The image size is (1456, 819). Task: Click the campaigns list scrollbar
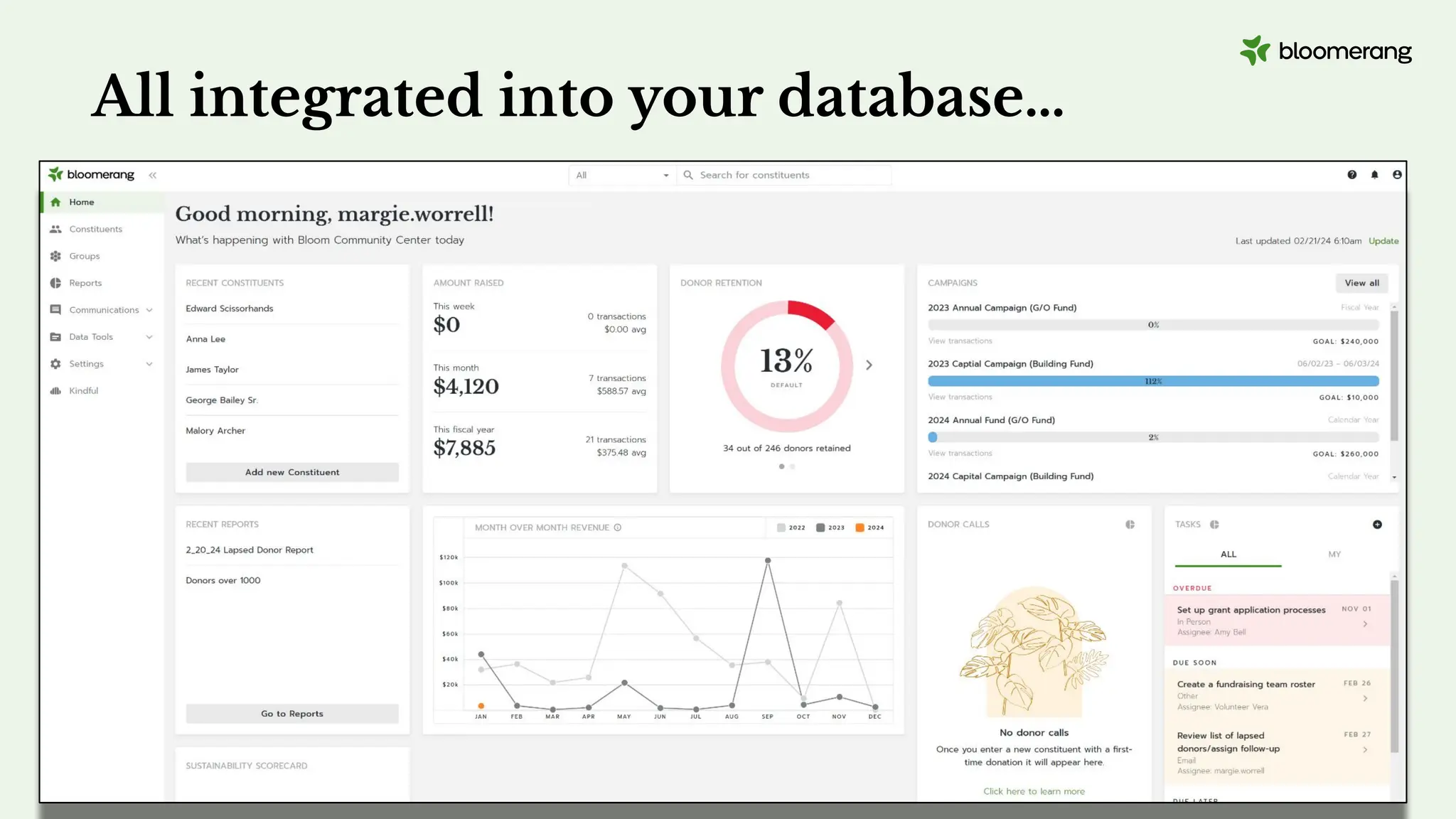(x=1394, y=375)
